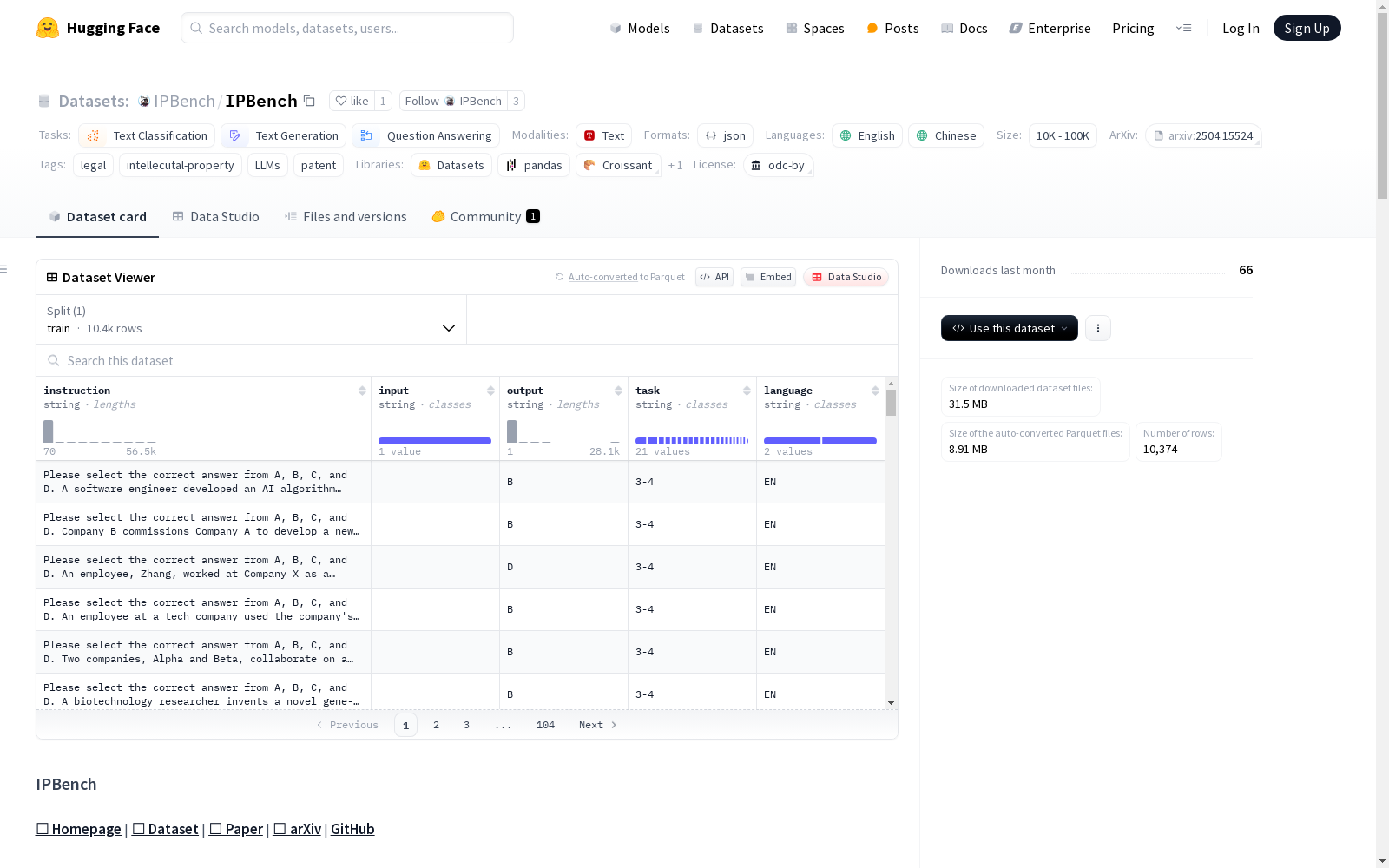This screenshot has height=868, width=1389.
Task: Click the Question Answering task tag
Action: coord(425,135)
